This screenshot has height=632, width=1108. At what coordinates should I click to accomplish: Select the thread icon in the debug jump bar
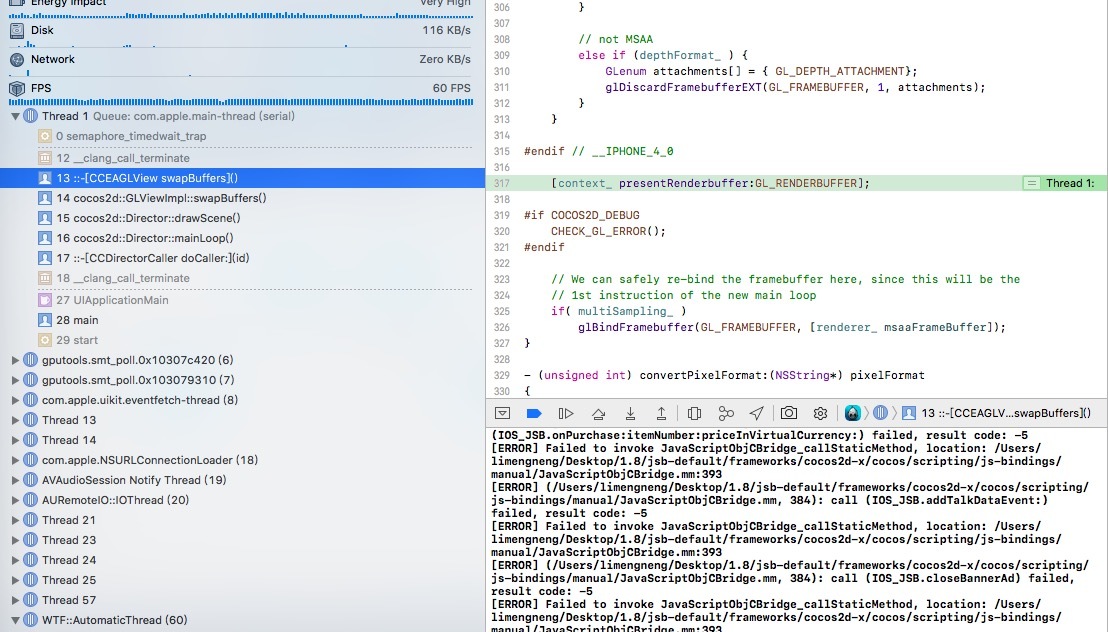click(880, 413)
